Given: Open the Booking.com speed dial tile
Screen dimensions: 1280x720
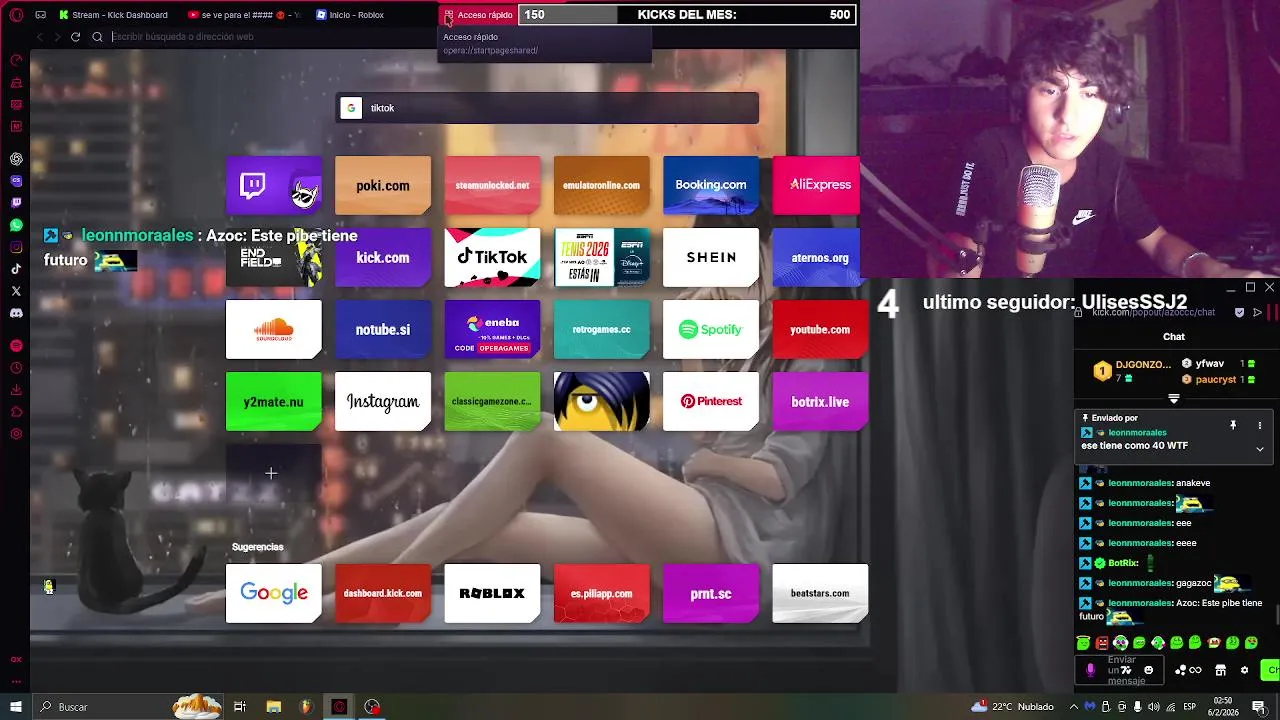Looking at the screenshot, I should pos(711,185).
